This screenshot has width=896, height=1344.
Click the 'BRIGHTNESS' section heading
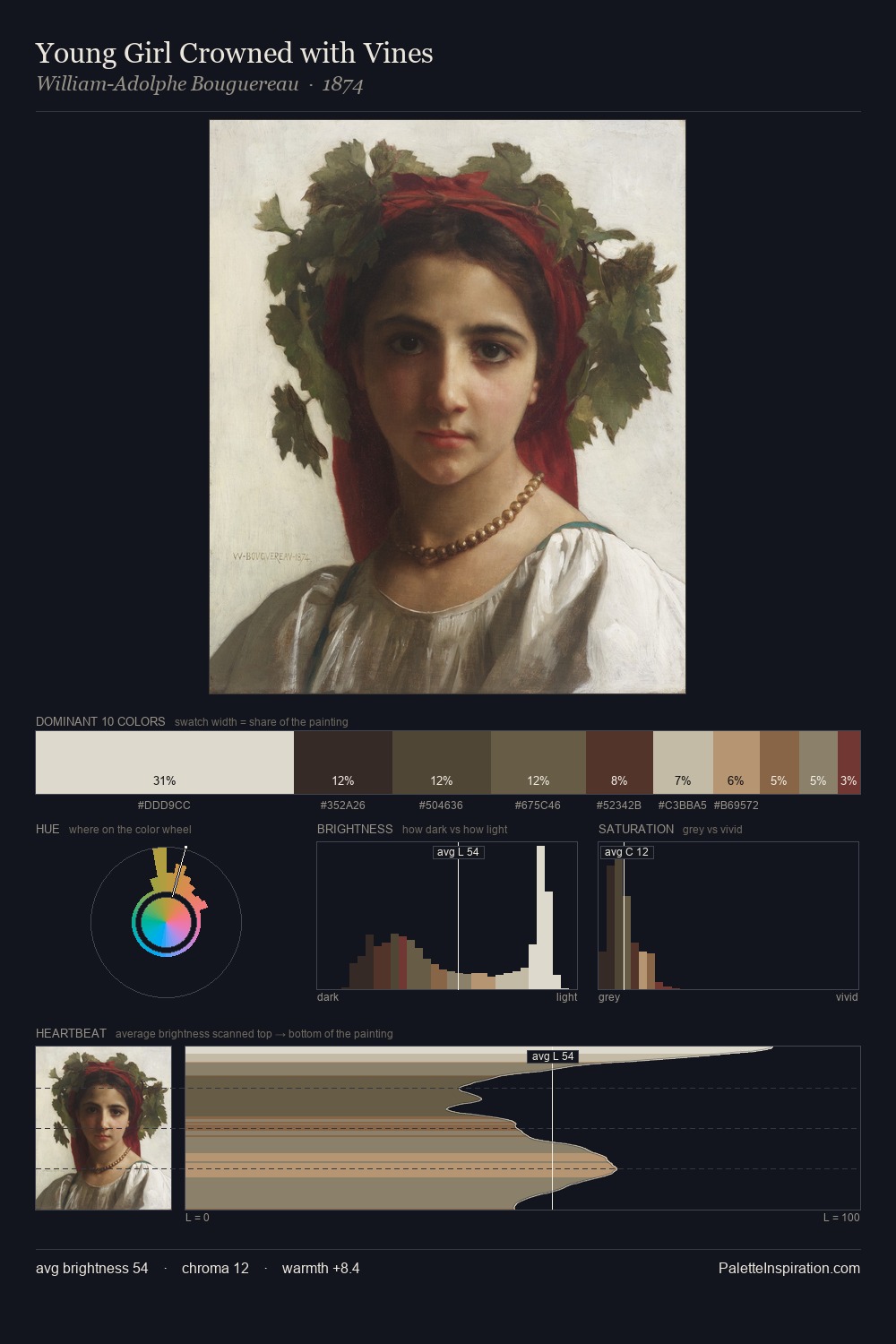pyautogui.click(x=355, y=829)
